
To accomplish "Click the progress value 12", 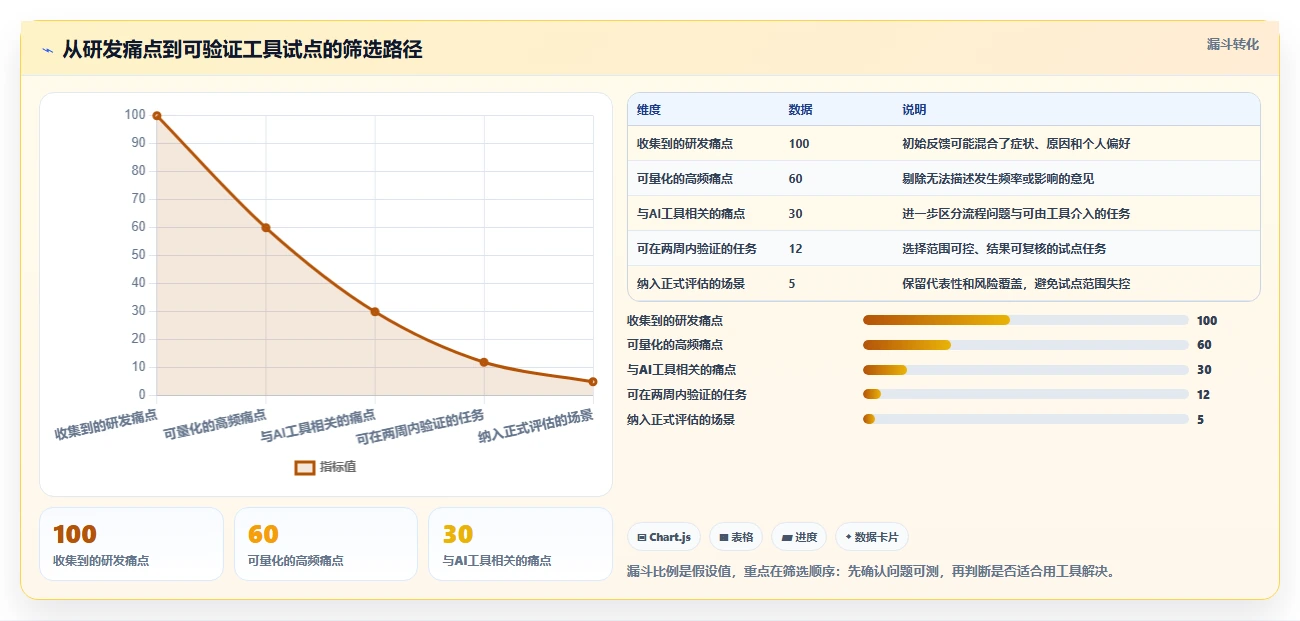I will [1204, 395].
